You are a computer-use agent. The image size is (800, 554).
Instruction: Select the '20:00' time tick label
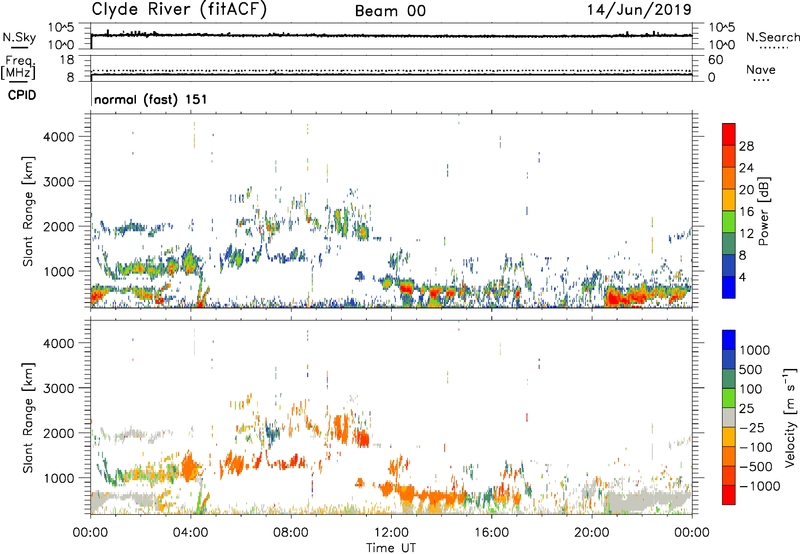click(x=591, y=533)
